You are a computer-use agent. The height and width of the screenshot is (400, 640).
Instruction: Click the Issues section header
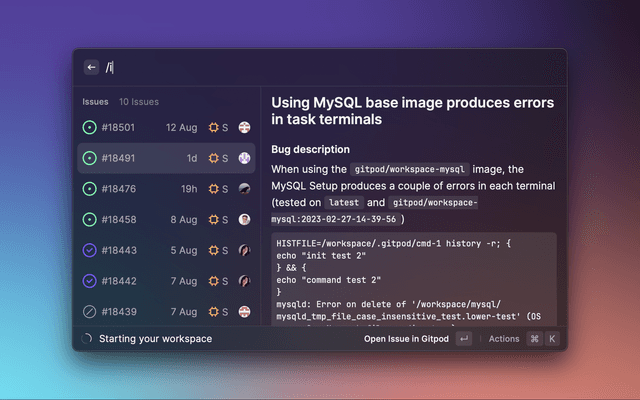click(x=95, y=101)
